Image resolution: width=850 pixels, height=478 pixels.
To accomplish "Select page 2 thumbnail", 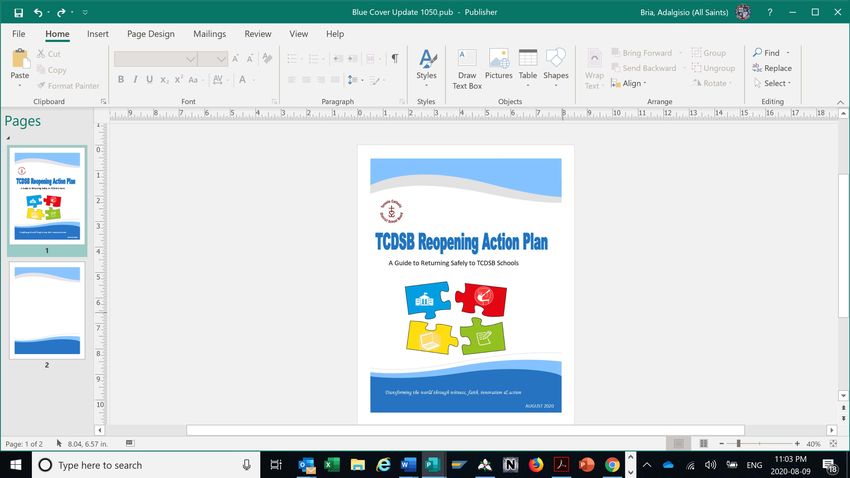I will (x=47, y=311).
